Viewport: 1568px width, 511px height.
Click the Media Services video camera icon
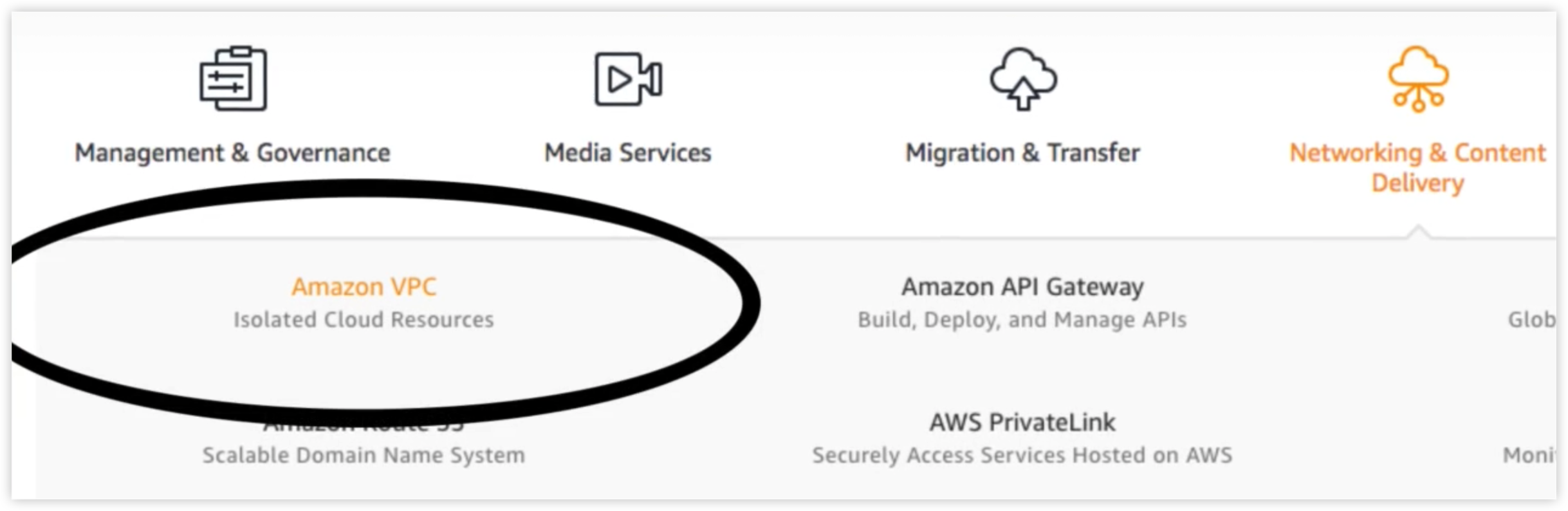628,79
